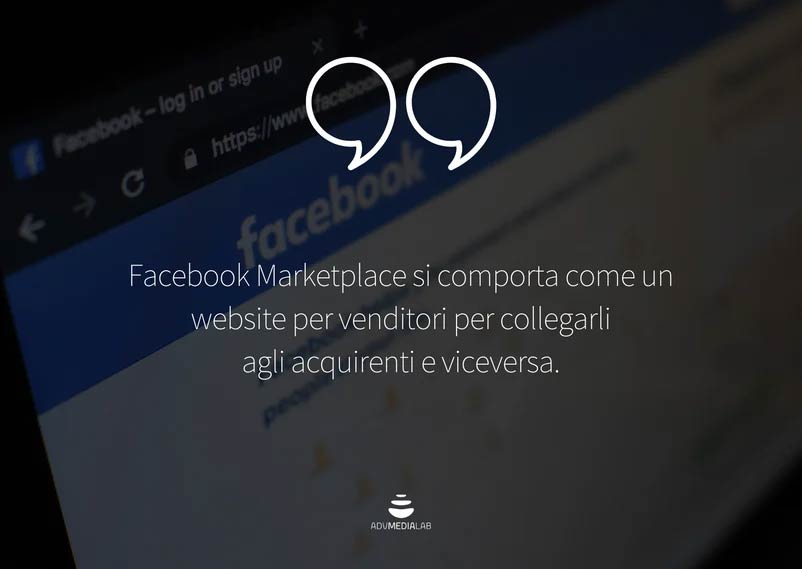
Task: Click the blue Facebook header bar
Action: tap(307, 230)
